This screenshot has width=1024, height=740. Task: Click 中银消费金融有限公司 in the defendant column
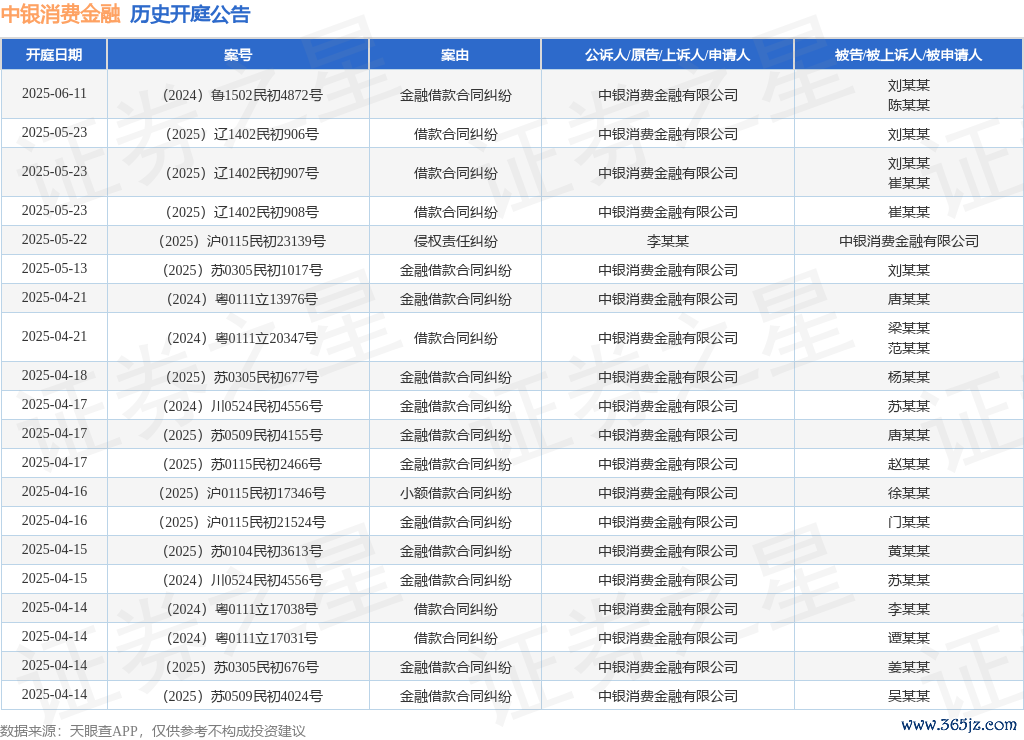pos(908,242)
